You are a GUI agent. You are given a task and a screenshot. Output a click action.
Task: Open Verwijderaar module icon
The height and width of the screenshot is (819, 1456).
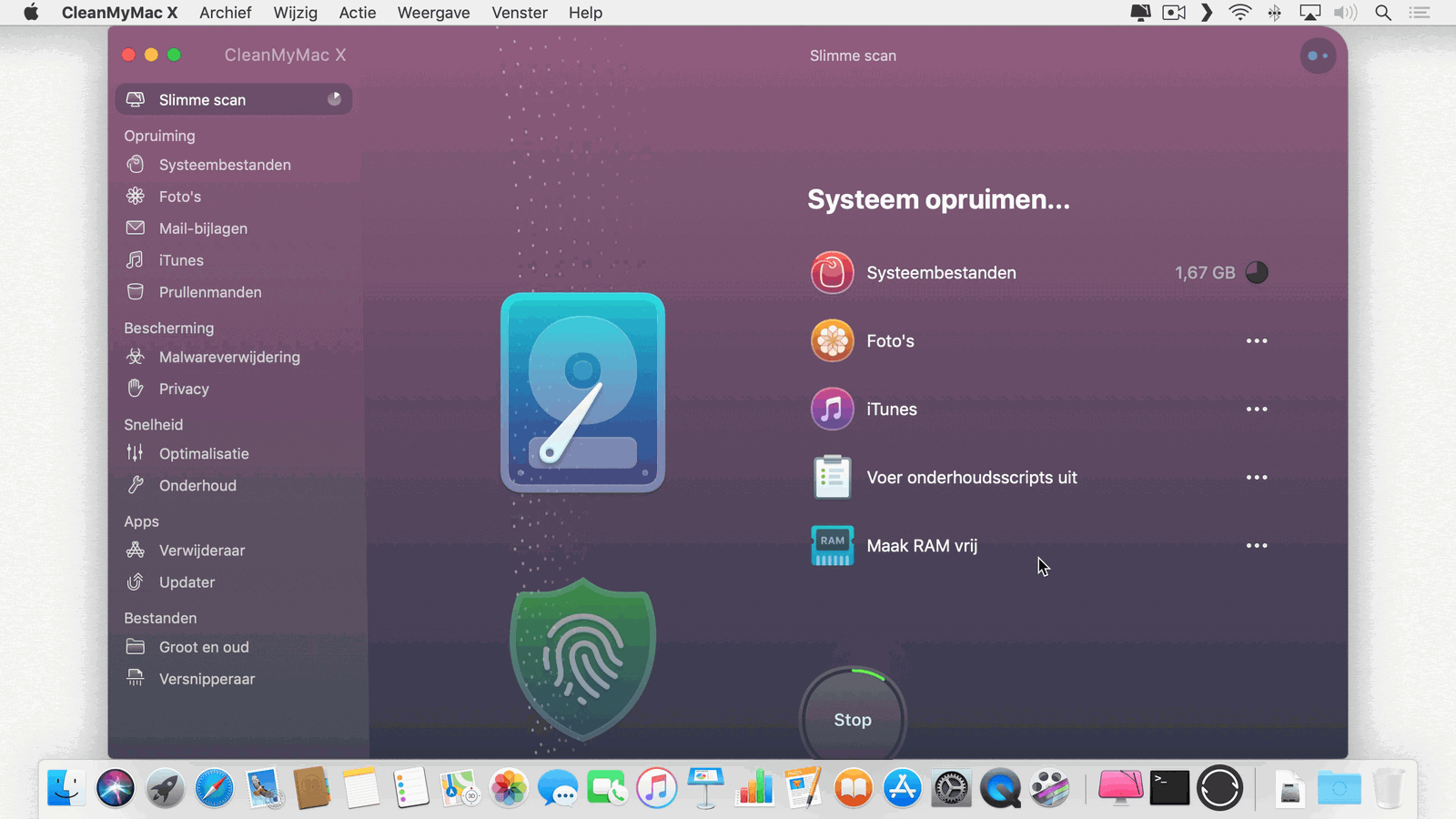136,550
